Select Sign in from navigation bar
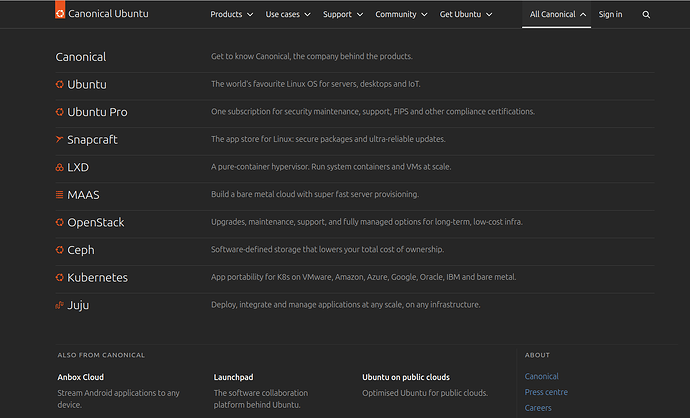The height and width of the screenshot is (418, 690). pos(610,15)
